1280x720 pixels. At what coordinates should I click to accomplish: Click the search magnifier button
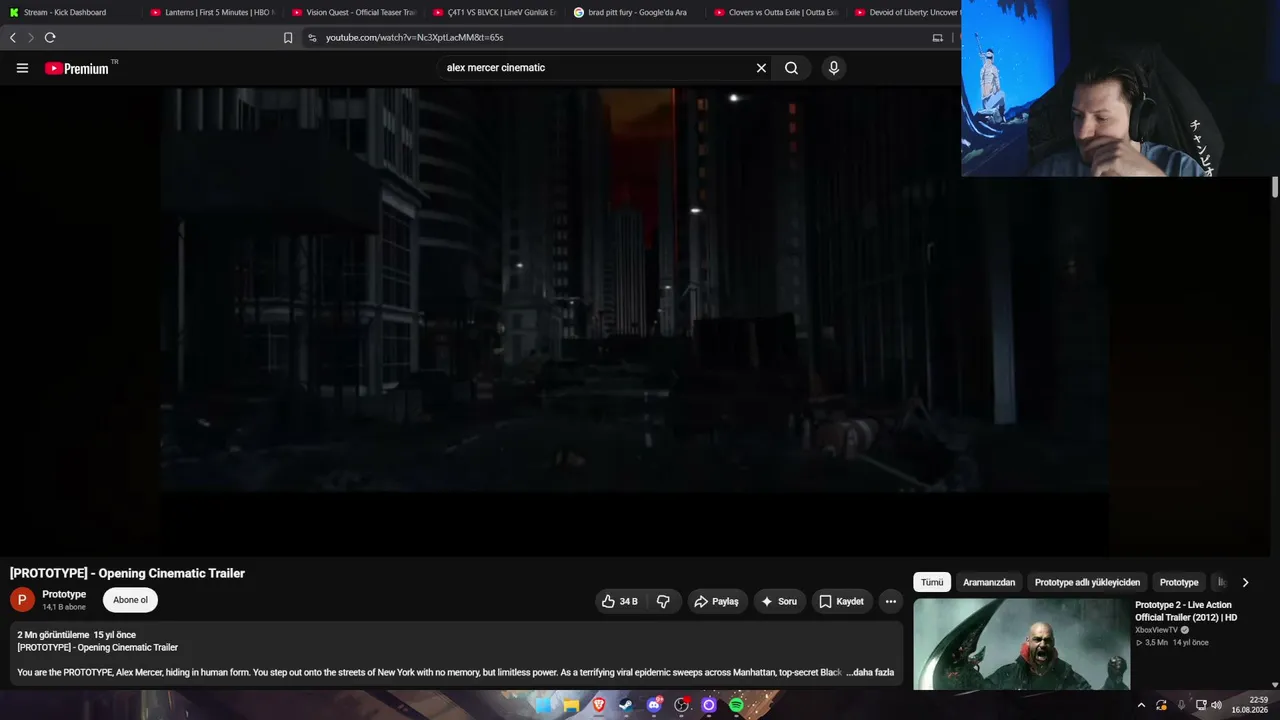click(x=791, y=68)
